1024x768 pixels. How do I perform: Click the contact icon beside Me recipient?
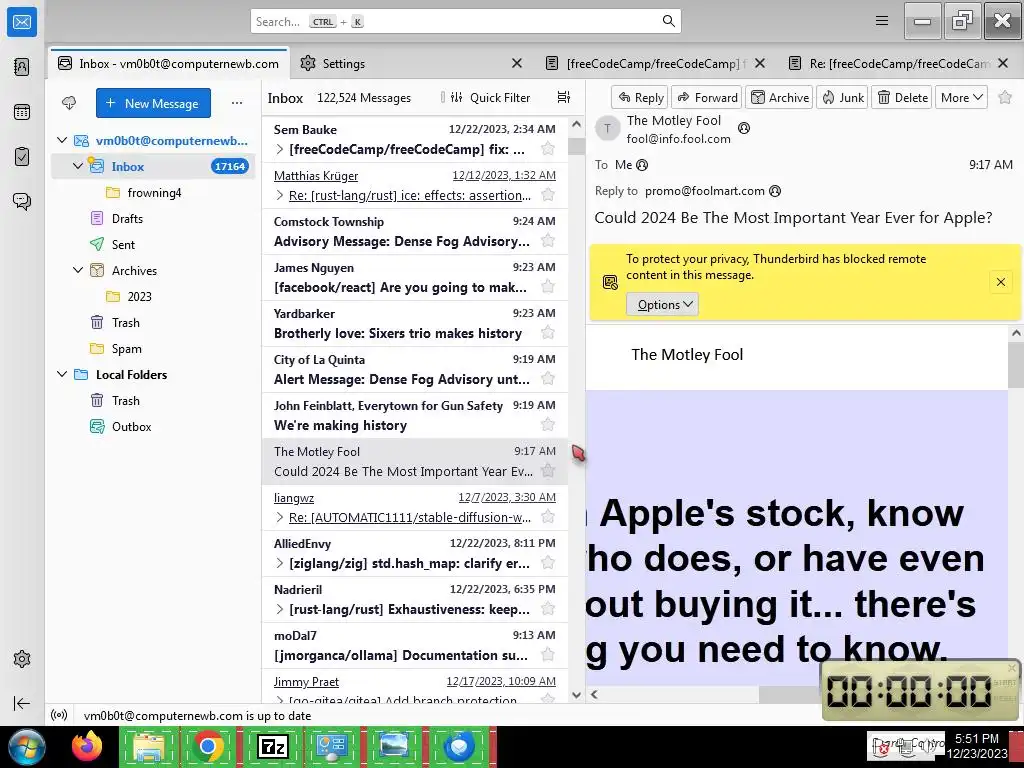pyautogui.click(x=642, y=165)
